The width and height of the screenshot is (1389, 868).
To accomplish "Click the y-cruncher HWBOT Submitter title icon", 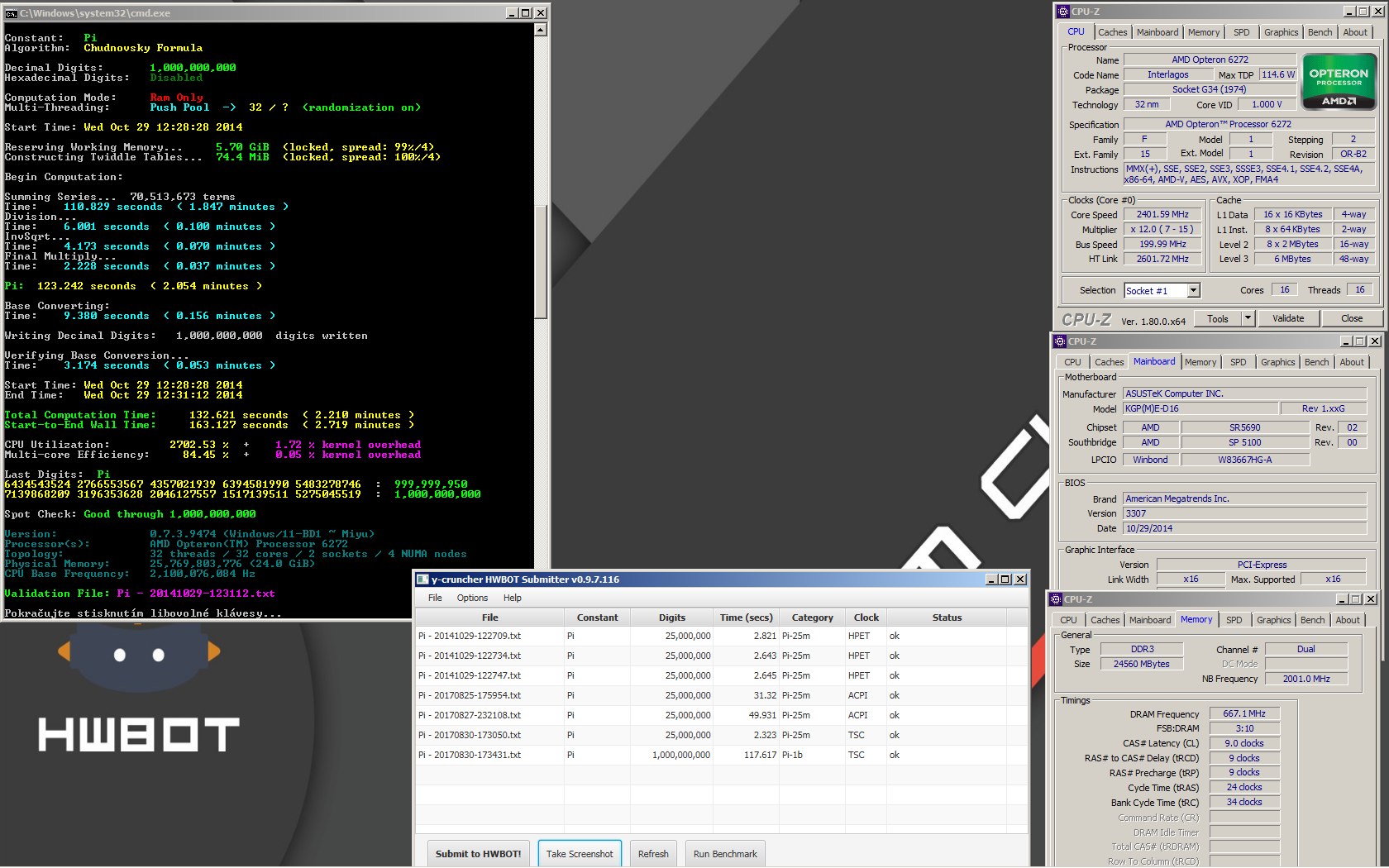I will [422, 579].
